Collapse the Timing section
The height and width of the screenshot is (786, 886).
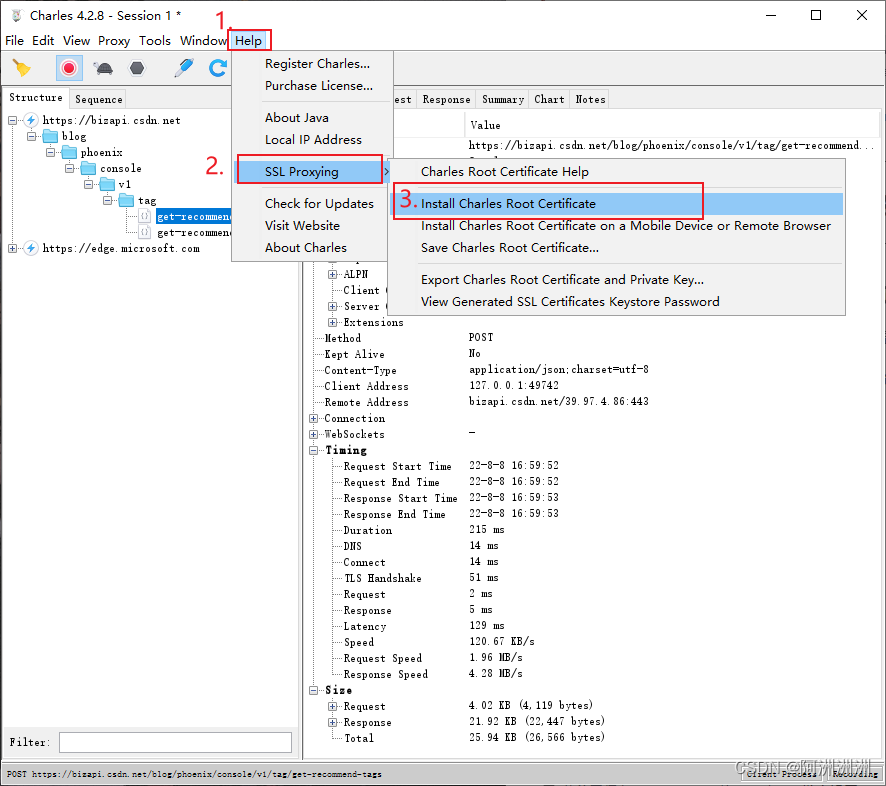[314, 451]
